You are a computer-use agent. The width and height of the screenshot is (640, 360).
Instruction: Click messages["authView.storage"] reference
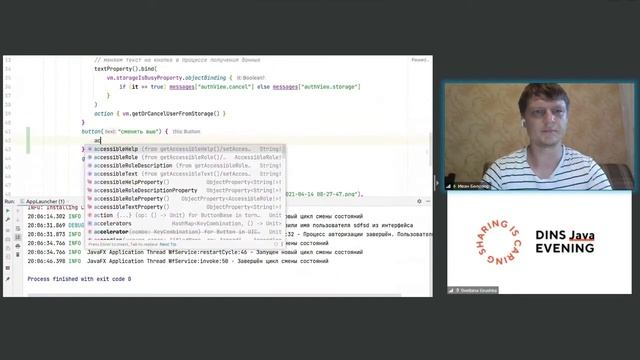click(x=316, y=87)
